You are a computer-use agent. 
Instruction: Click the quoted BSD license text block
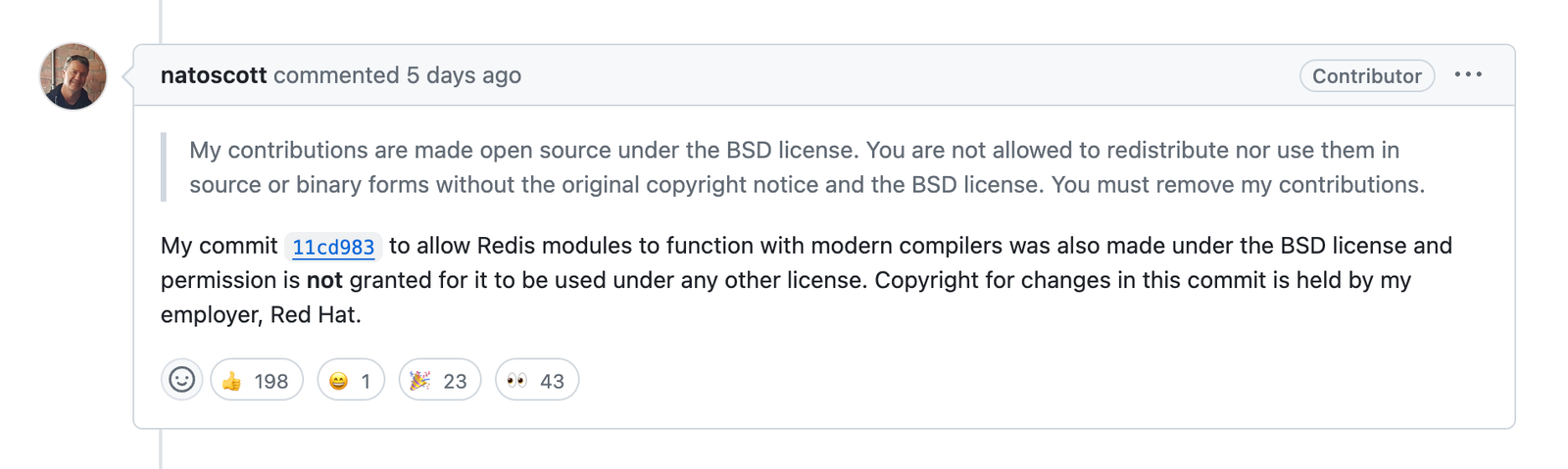click(x=807, y=167)
